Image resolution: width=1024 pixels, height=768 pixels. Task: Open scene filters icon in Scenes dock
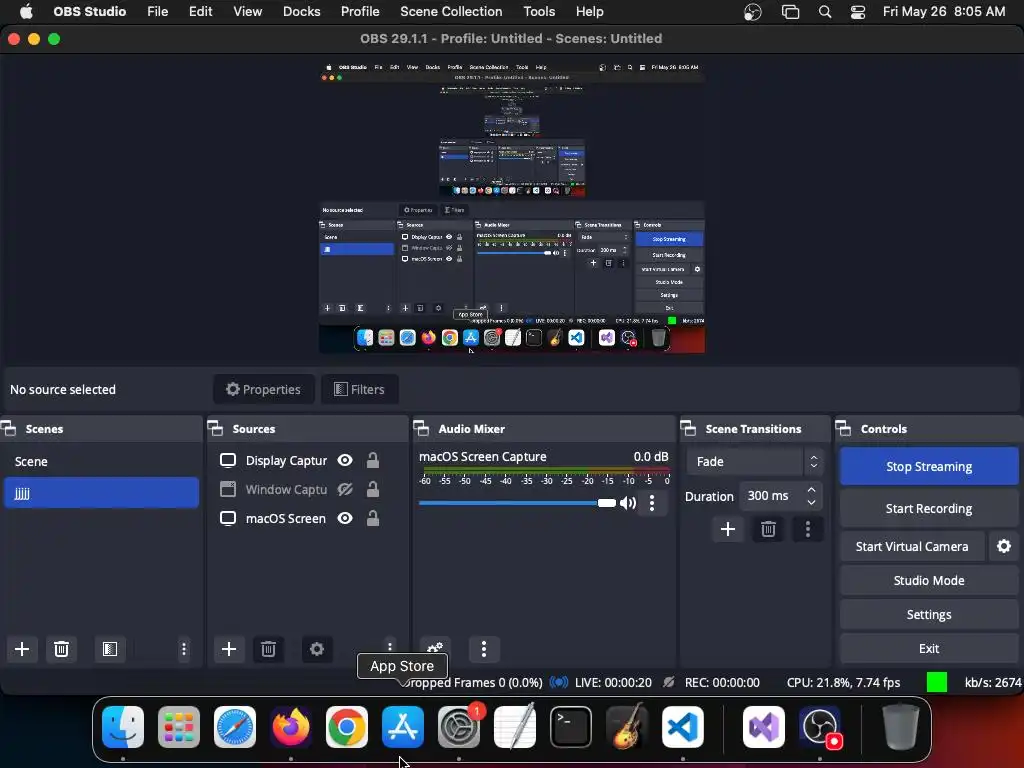click(110, 649)
